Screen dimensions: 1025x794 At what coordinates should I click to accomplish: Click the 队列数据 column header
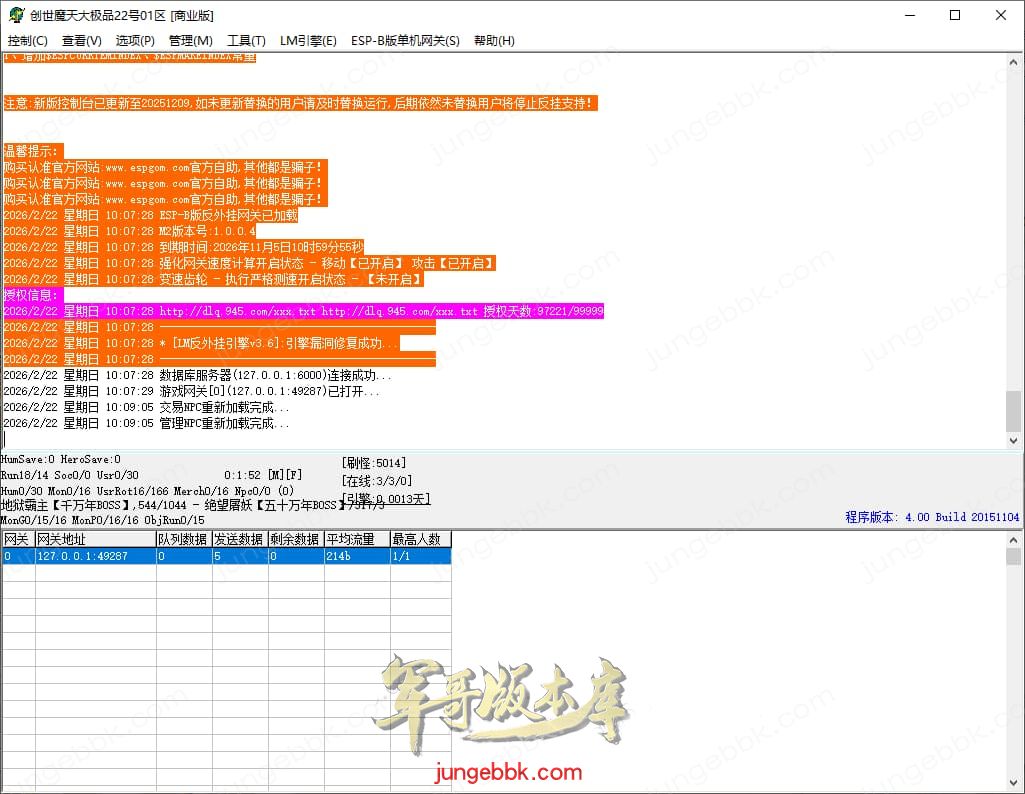[x=183, y=540]
